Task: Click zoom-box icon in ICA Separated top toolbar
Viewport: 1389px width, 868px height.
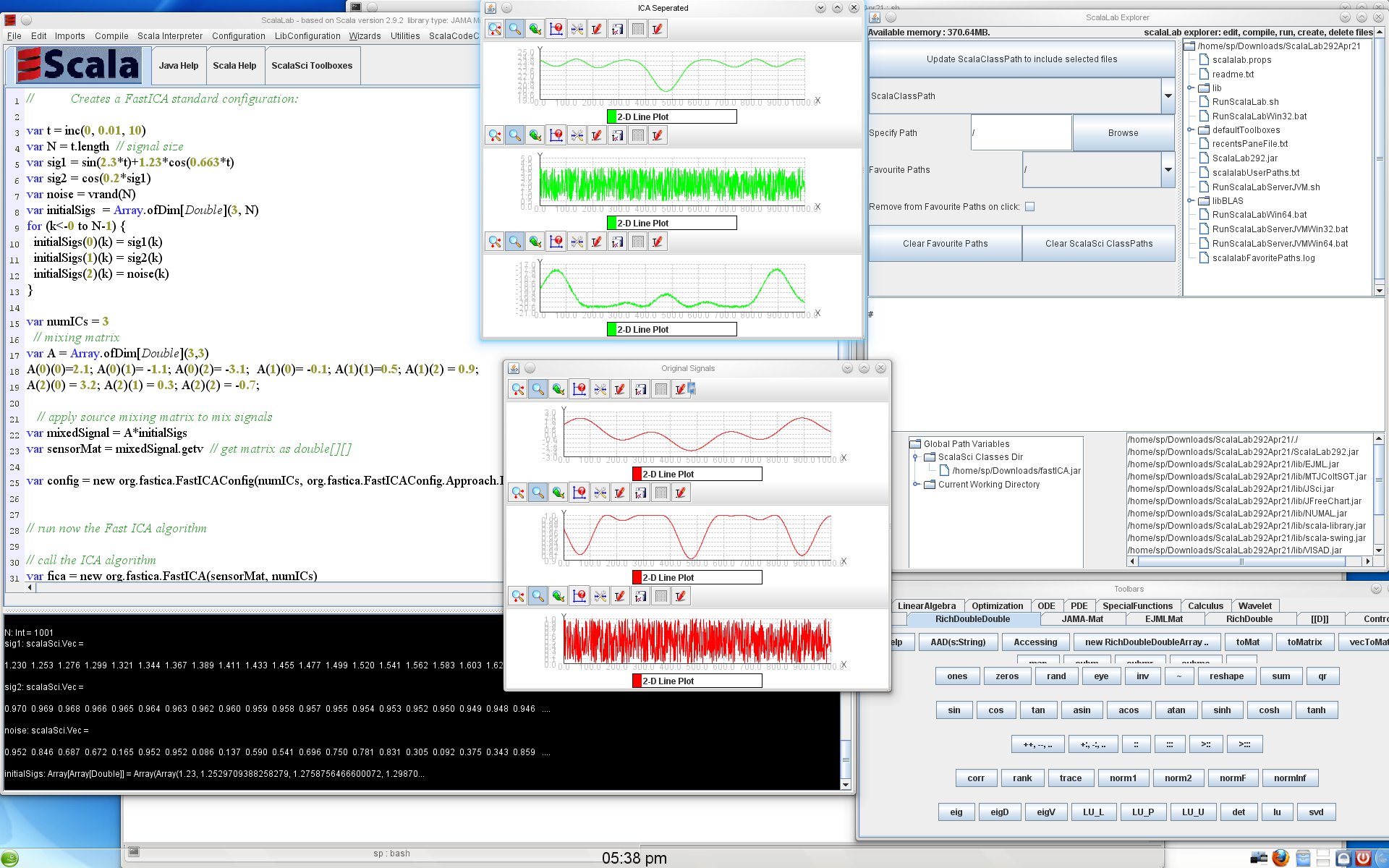Action: pos(495,29)
